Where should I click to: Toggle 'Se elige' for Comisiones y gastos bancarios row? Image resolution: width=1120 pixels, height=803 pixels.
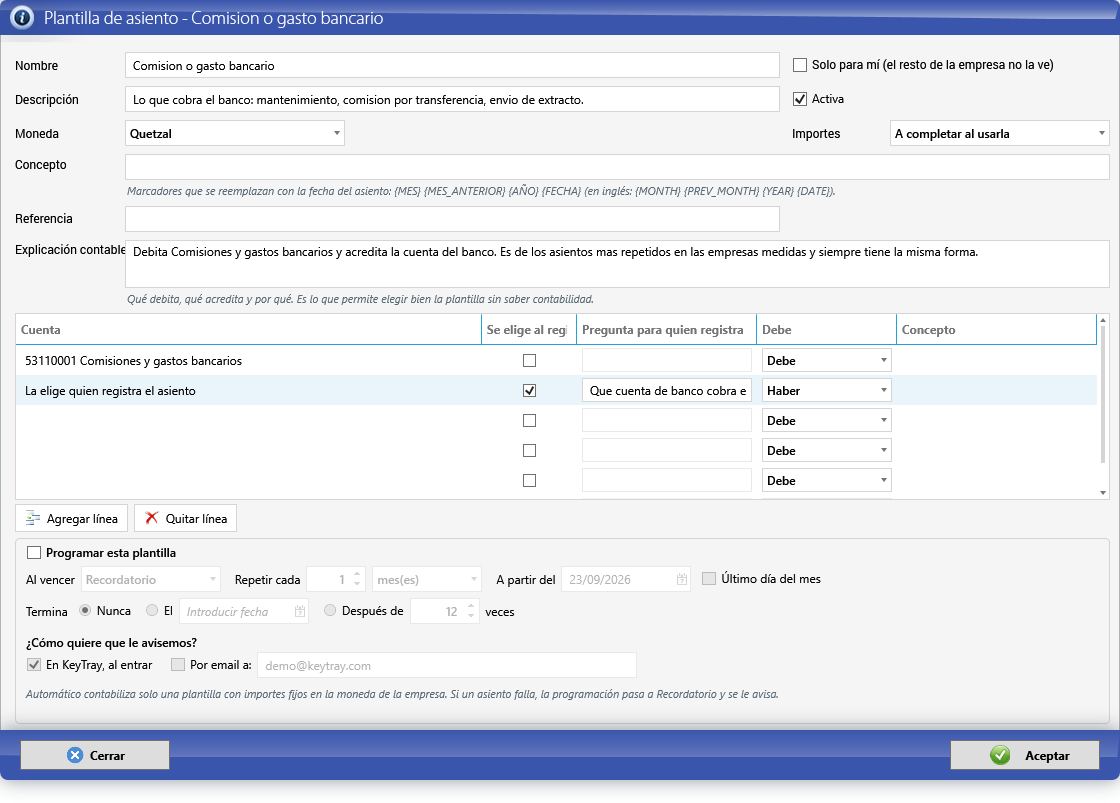[529, 361]
